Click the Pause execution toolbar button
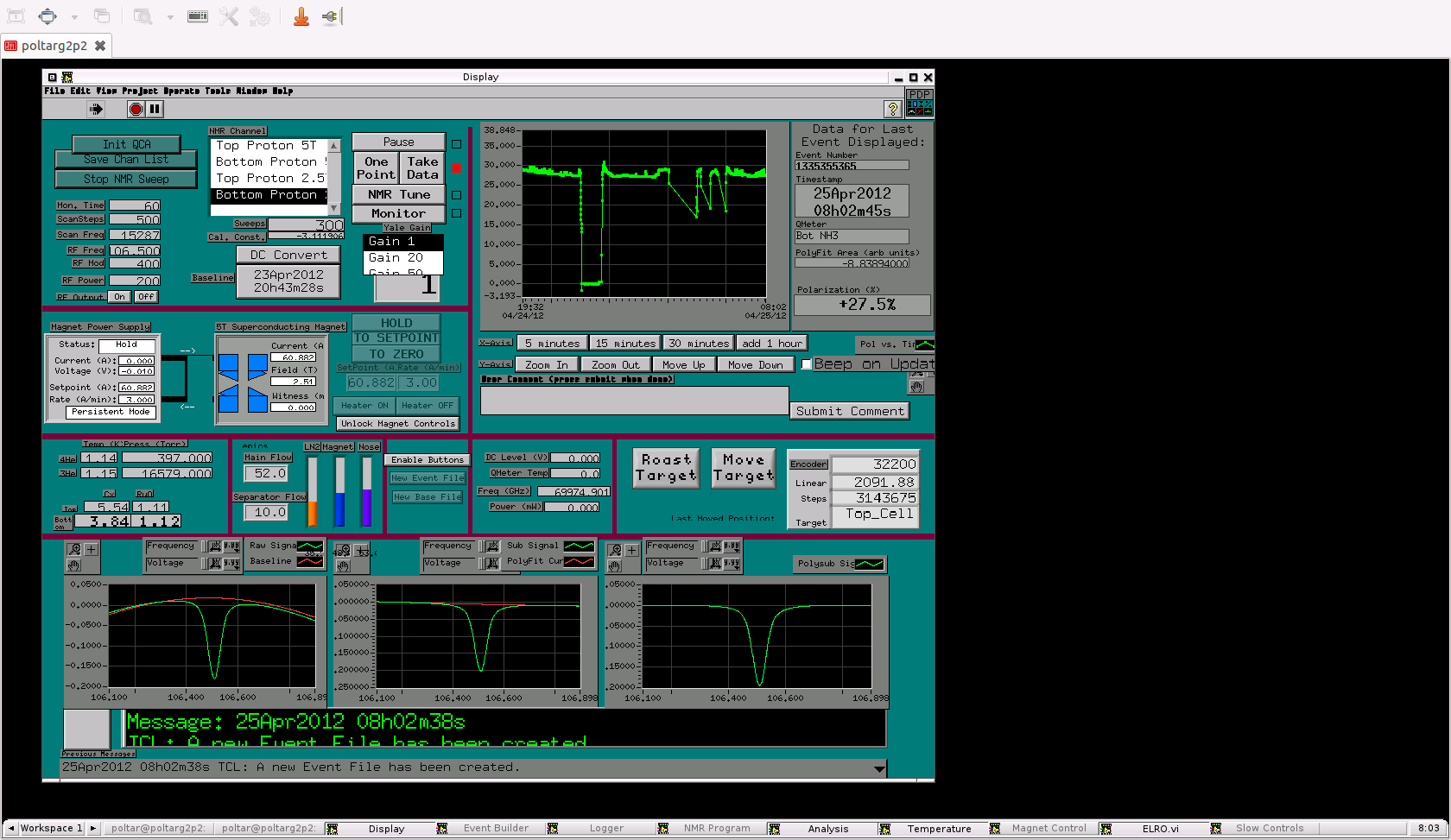The image size is (1451, 840). tap(155, 109)
